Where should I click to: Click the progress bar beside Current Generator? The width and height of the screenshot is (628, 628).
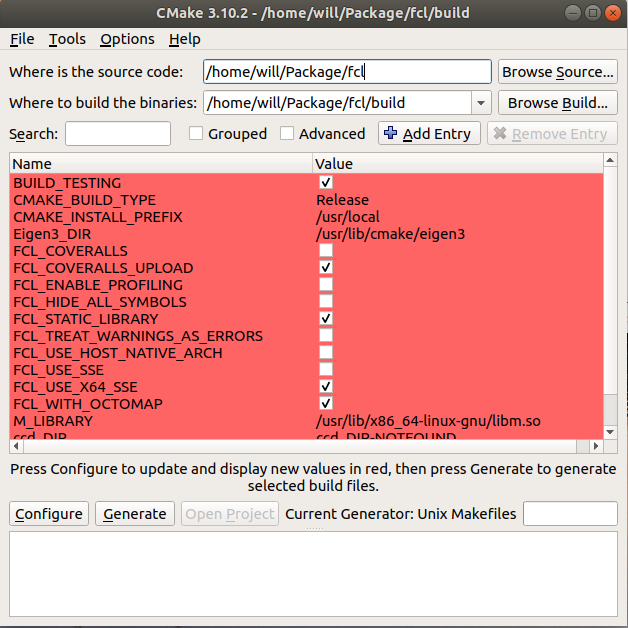tap(570, 513)
